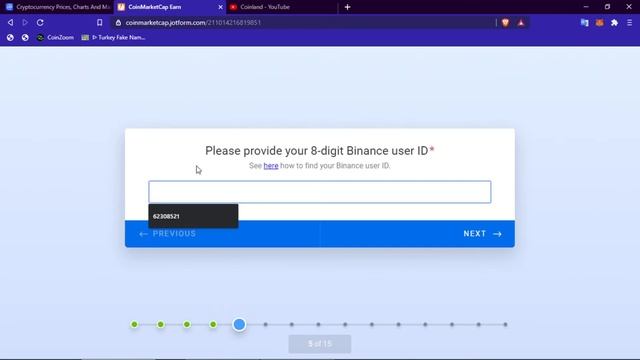Jump to first progress step dot
Viewport: 640px width, 360px height.
[134, 324]
